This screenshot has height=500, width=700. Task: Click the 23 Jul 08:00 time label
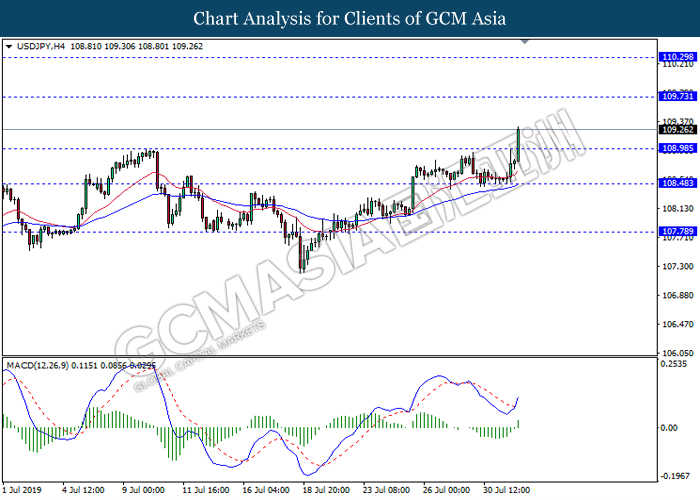387,490
